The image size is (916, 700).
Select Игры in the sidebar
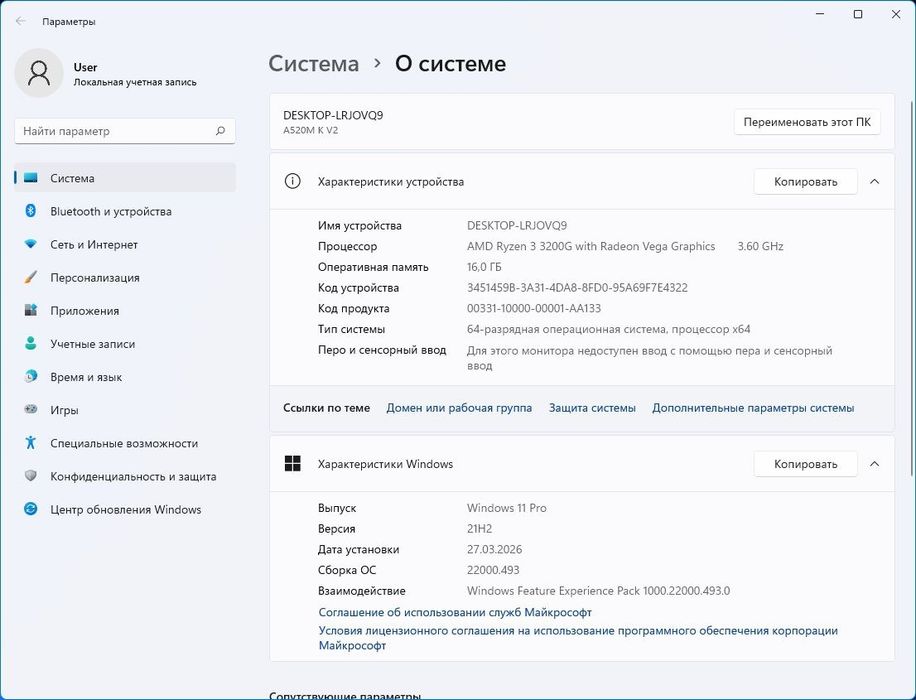pos(125,410)
